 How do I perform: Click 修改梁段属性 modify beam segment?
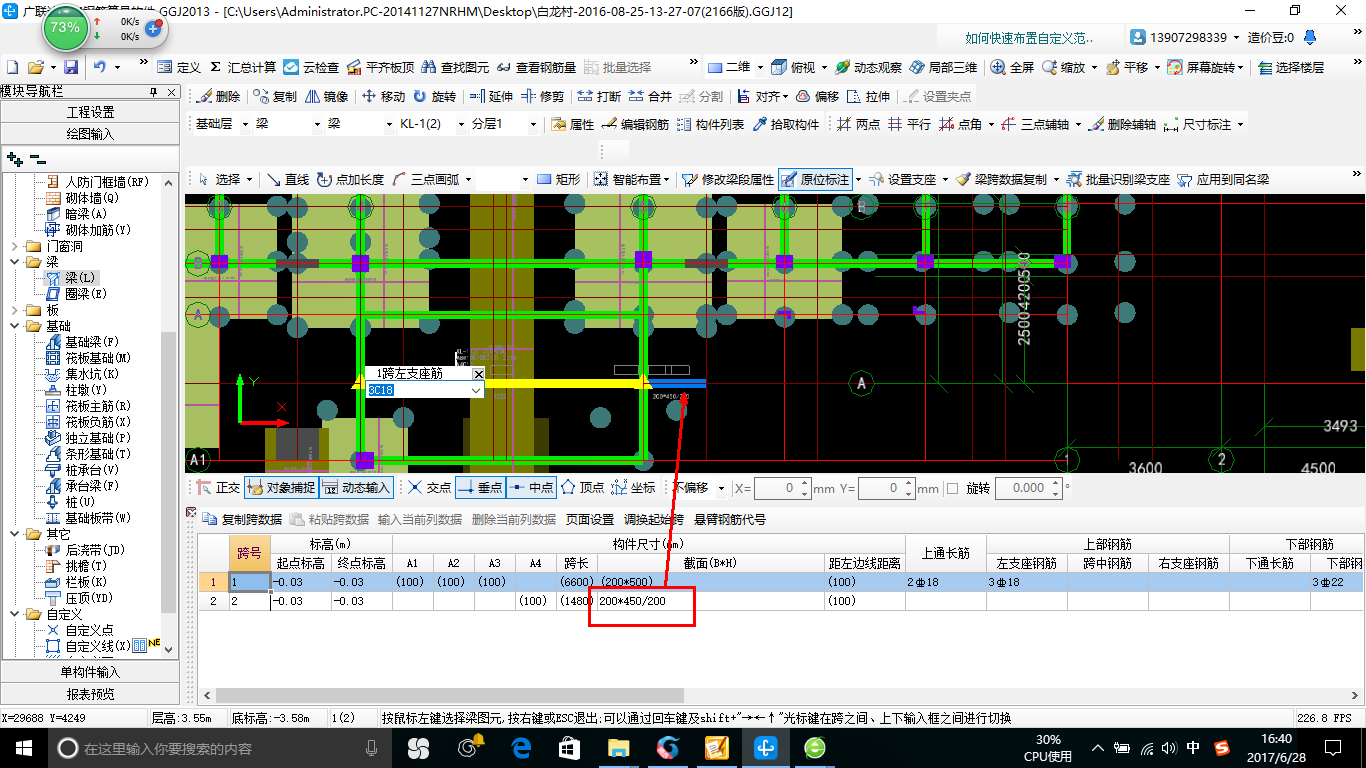point(728,180)
